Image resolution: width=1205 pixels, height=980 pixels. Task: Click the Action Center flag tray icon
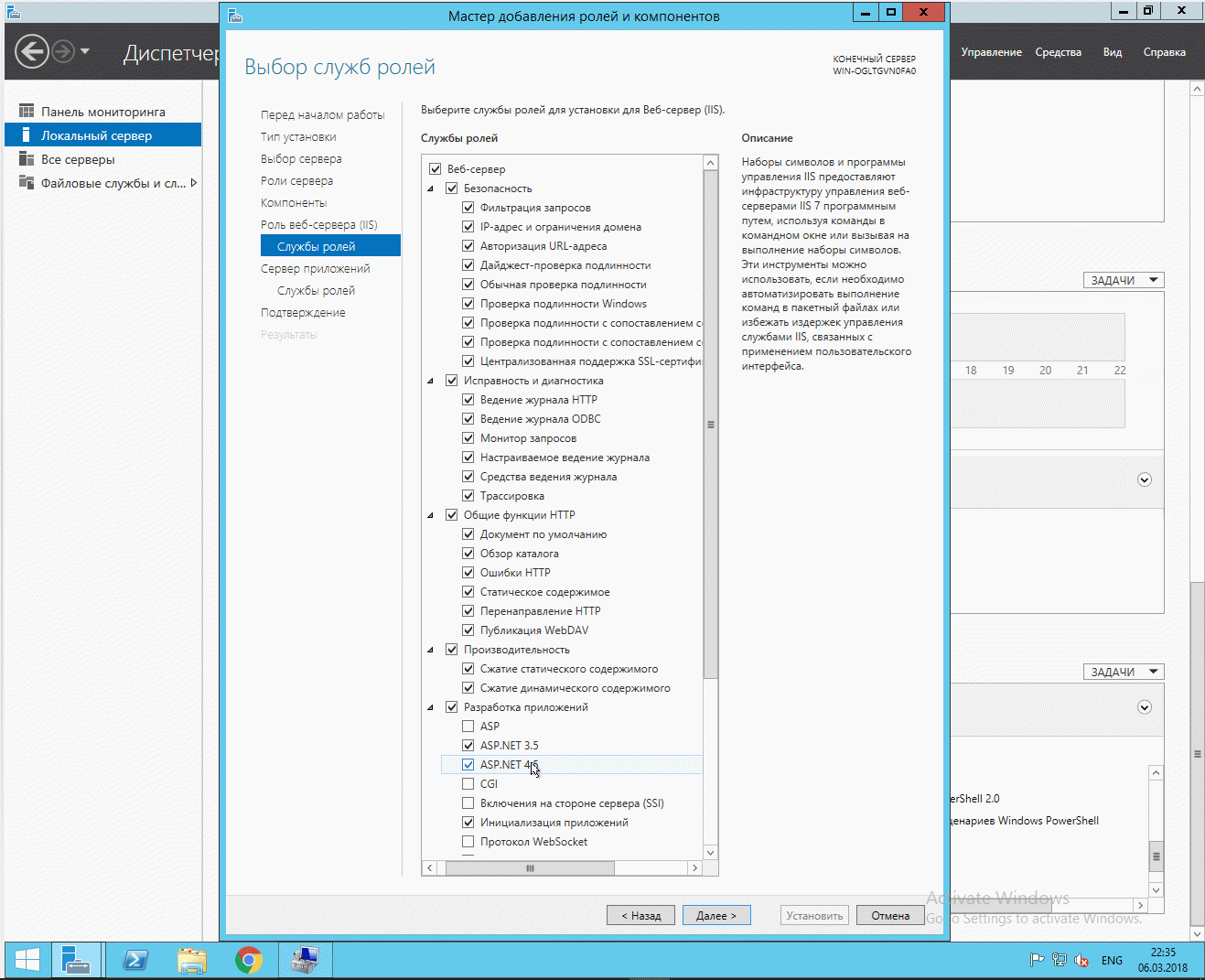click(1037, 961)
